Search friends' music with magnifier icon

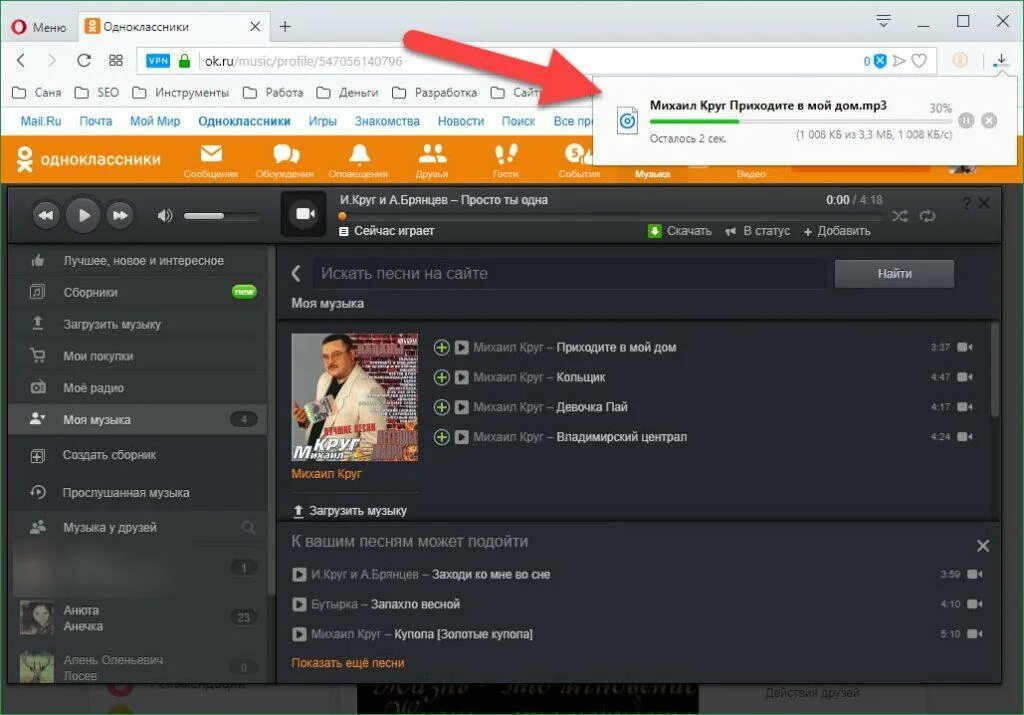248,527
